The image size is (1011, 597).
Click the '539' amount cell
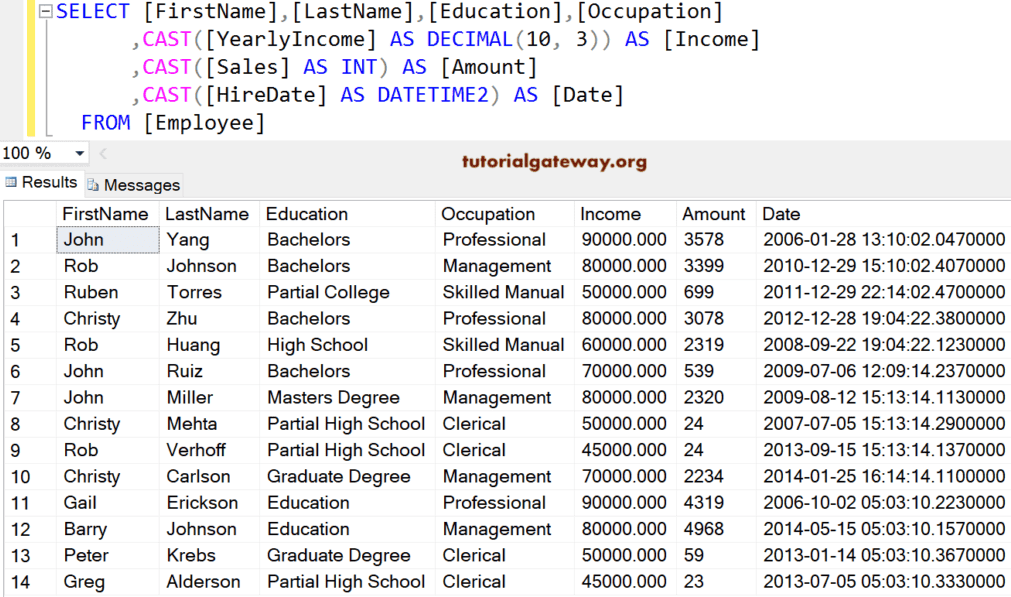(716, 371)
